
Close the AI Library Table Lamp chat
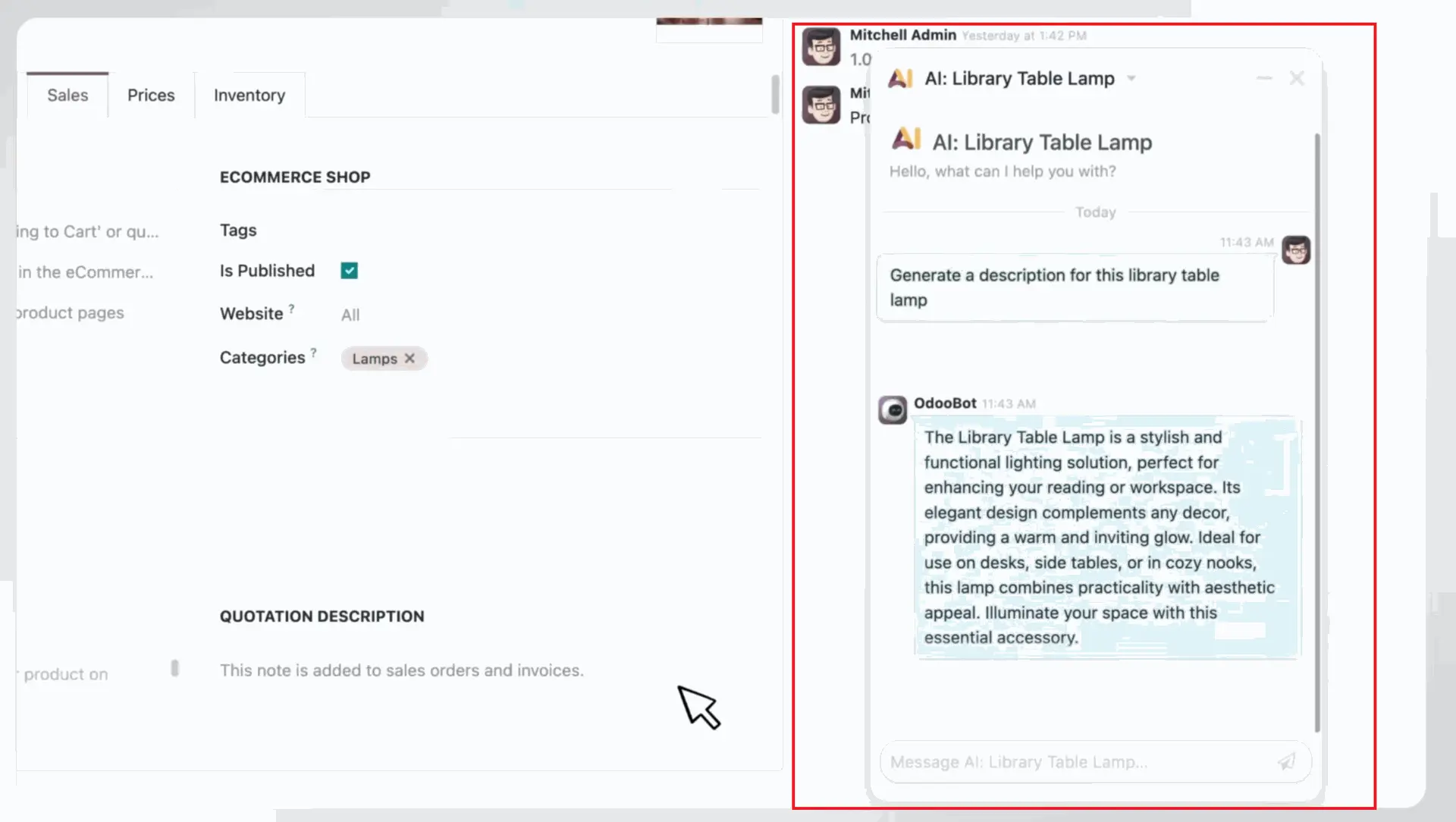(1297, 78)
